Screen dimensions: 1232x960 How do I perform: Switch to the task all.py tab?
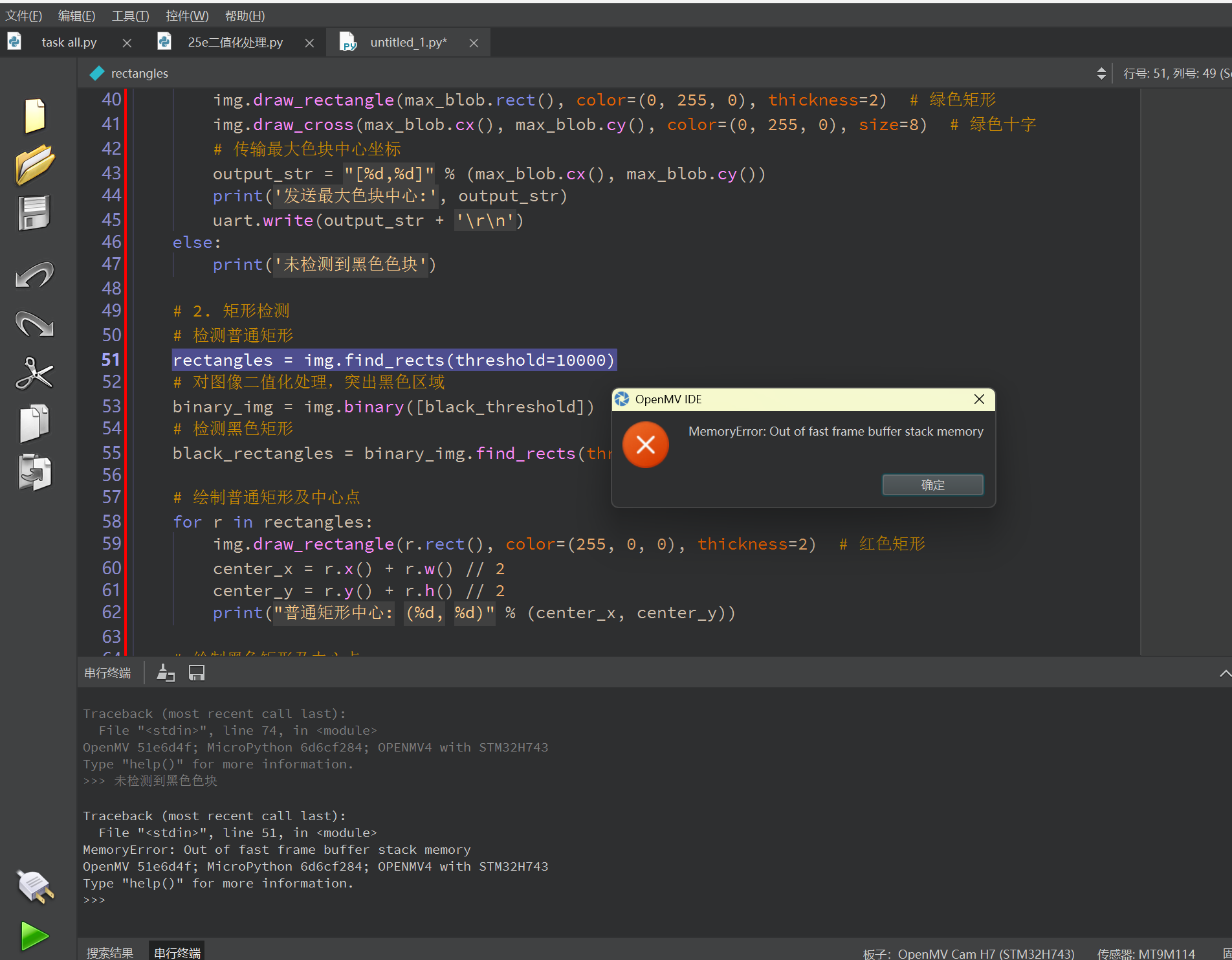point(69,42)
